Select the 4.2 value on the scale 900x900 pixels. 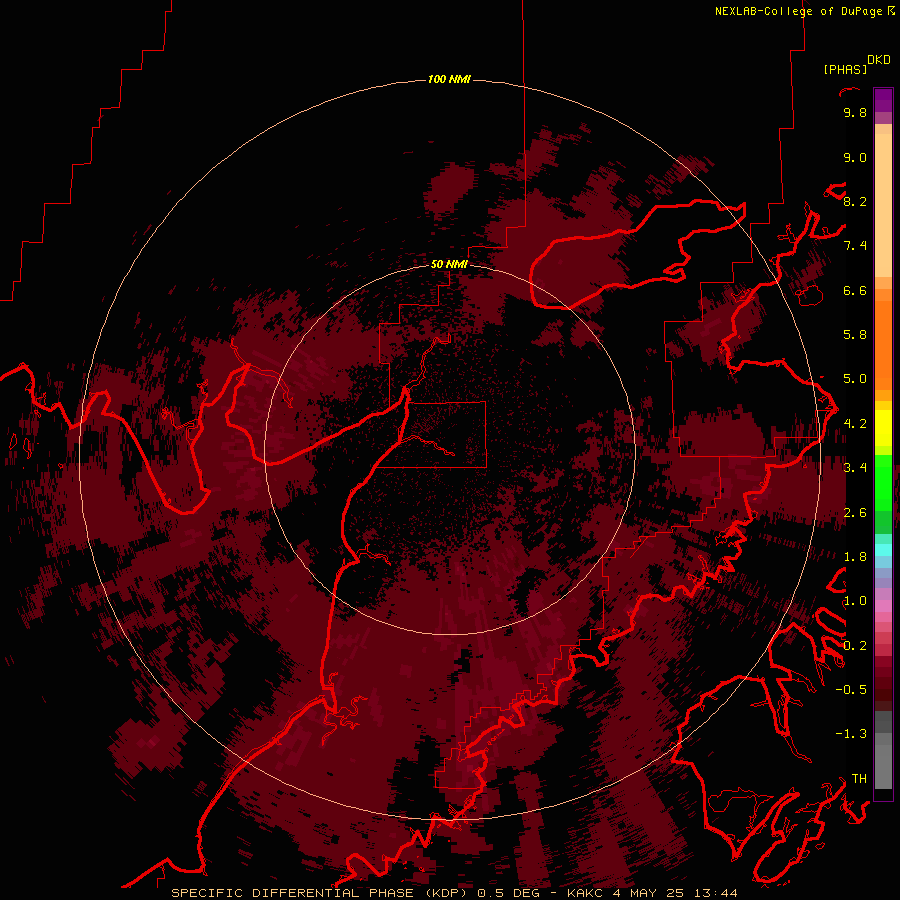pyautogui.click(x=855, y=424)
